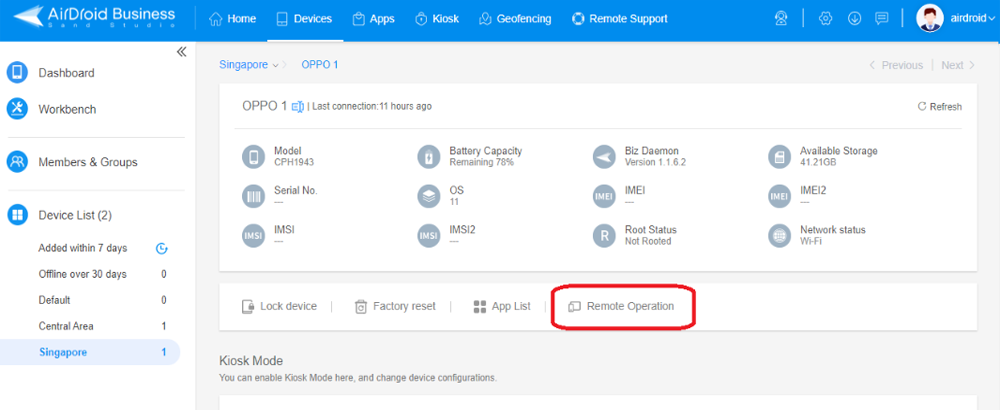Click the first IMEI icon
The height and width of the screenshot is (410, 1000).
click(x=603, y=196)
